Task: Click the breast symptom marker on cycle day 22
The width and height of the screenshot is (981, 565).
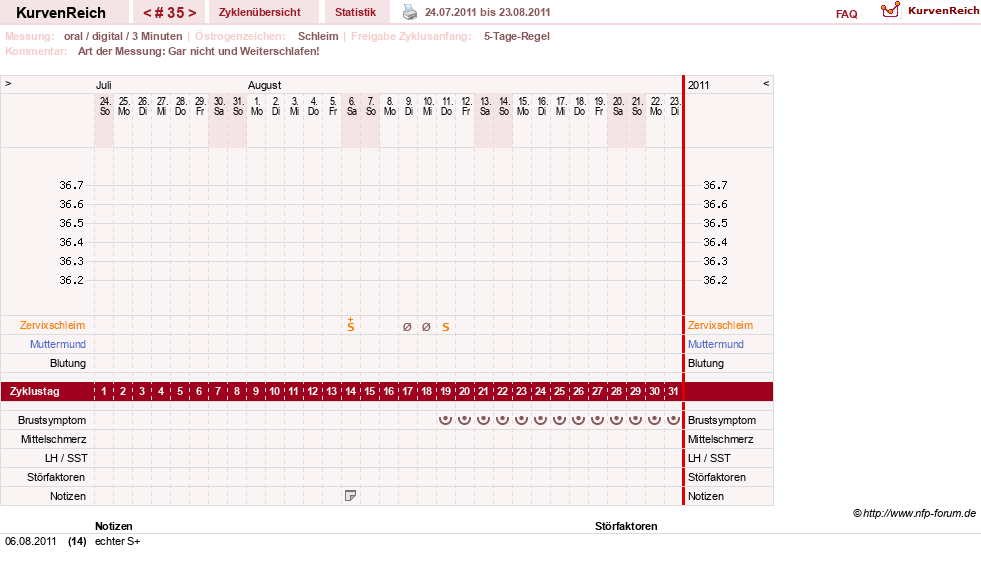Action: (x=502, y=419)
